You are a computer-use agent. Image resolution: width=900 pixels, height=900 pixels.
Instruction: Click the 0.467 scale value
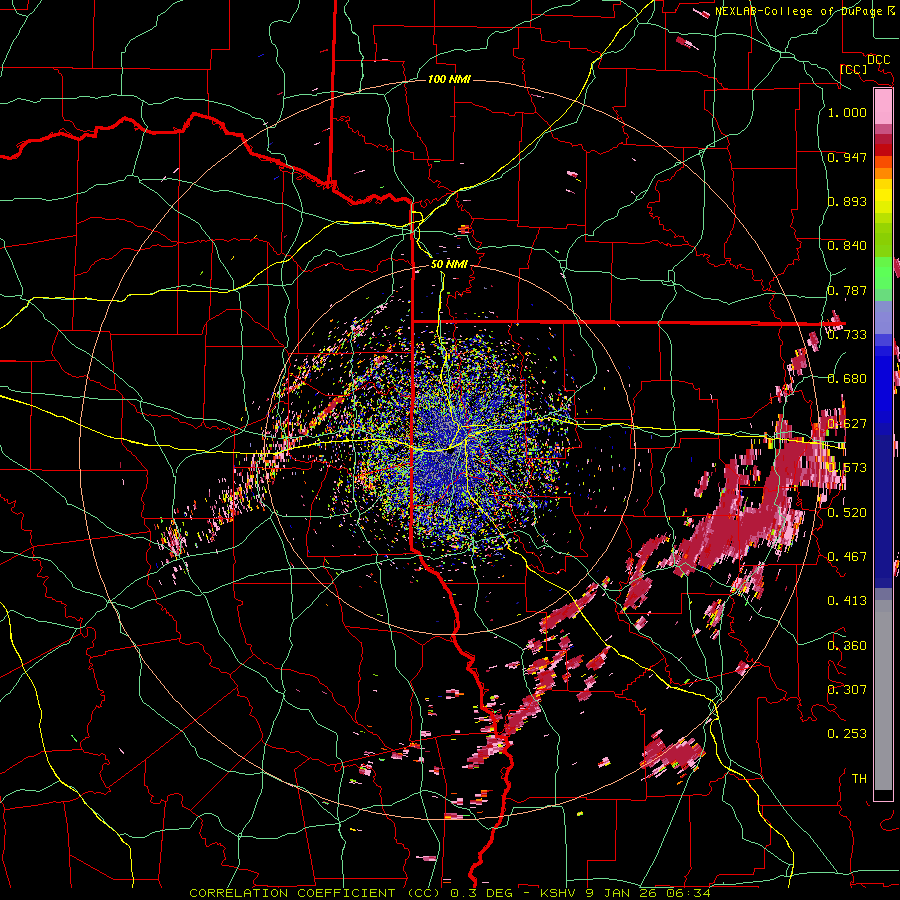[x=847, y=557]
